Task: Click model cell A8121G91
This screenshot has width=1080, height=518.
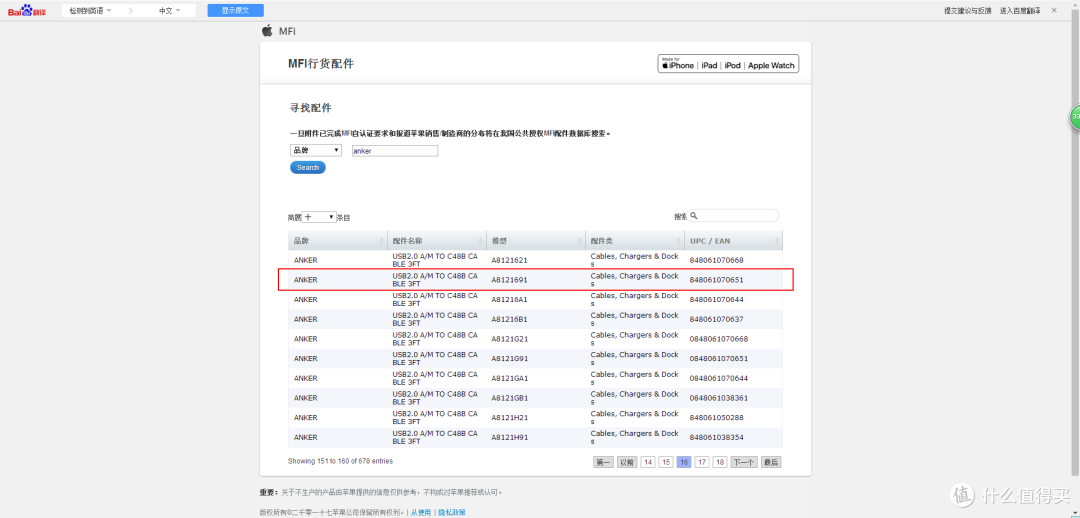Action: point(509,358)
